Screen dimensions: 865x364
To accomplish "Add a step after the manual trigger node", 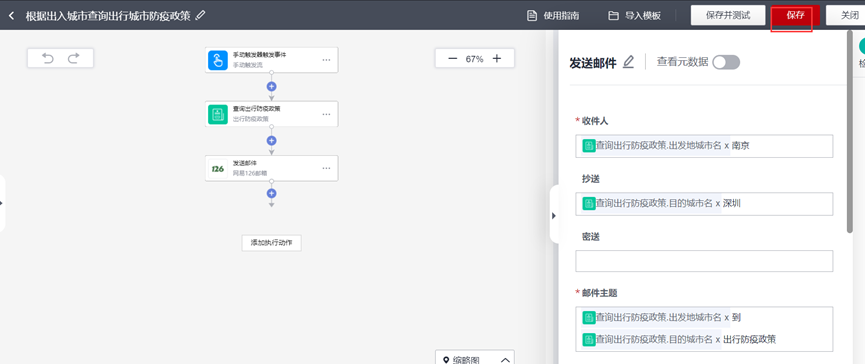I will pyautogui.click(x=271, y=87).
